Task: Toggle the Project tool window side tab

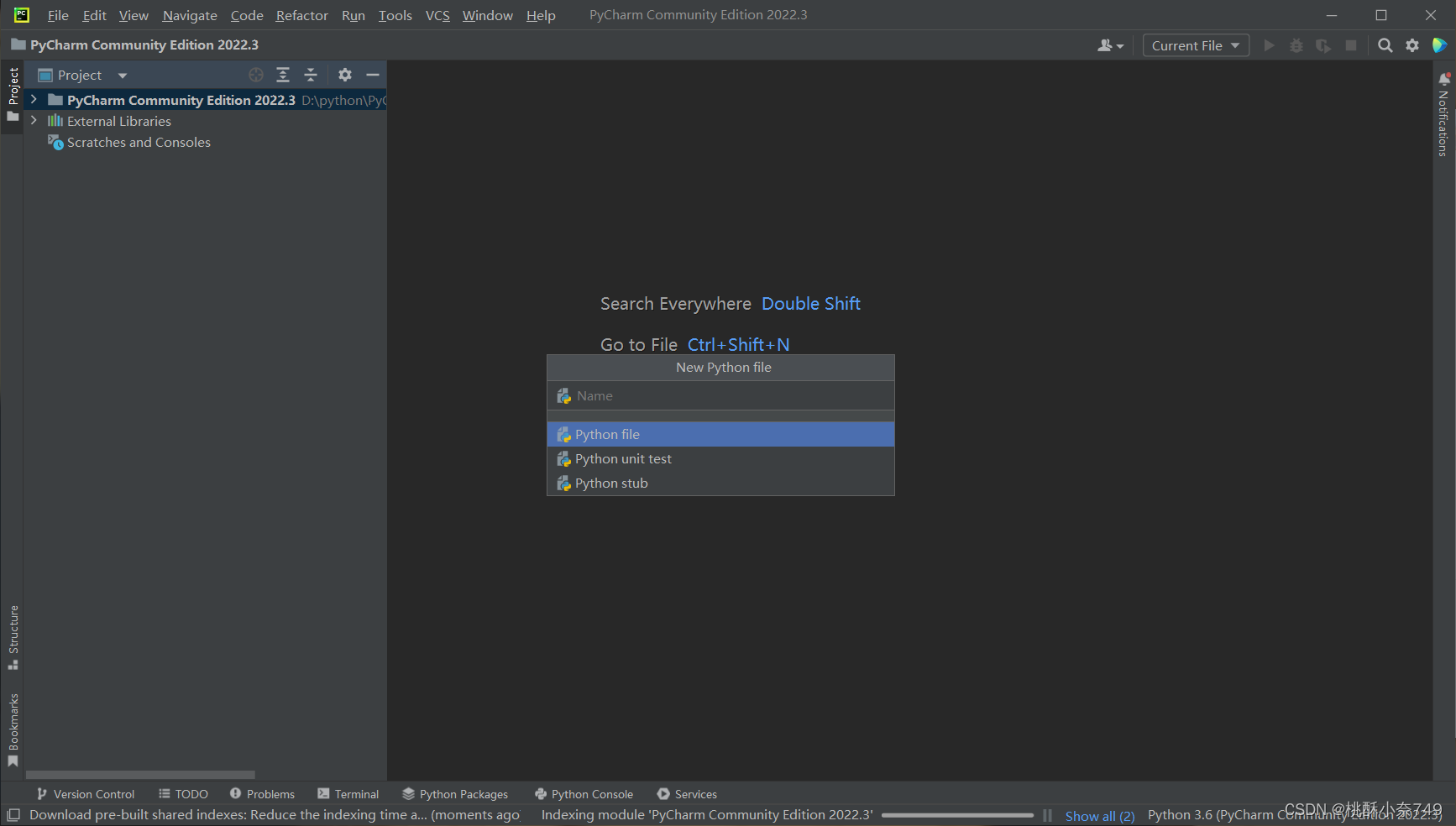Action: pyautogui.click(x=13, y=94)
